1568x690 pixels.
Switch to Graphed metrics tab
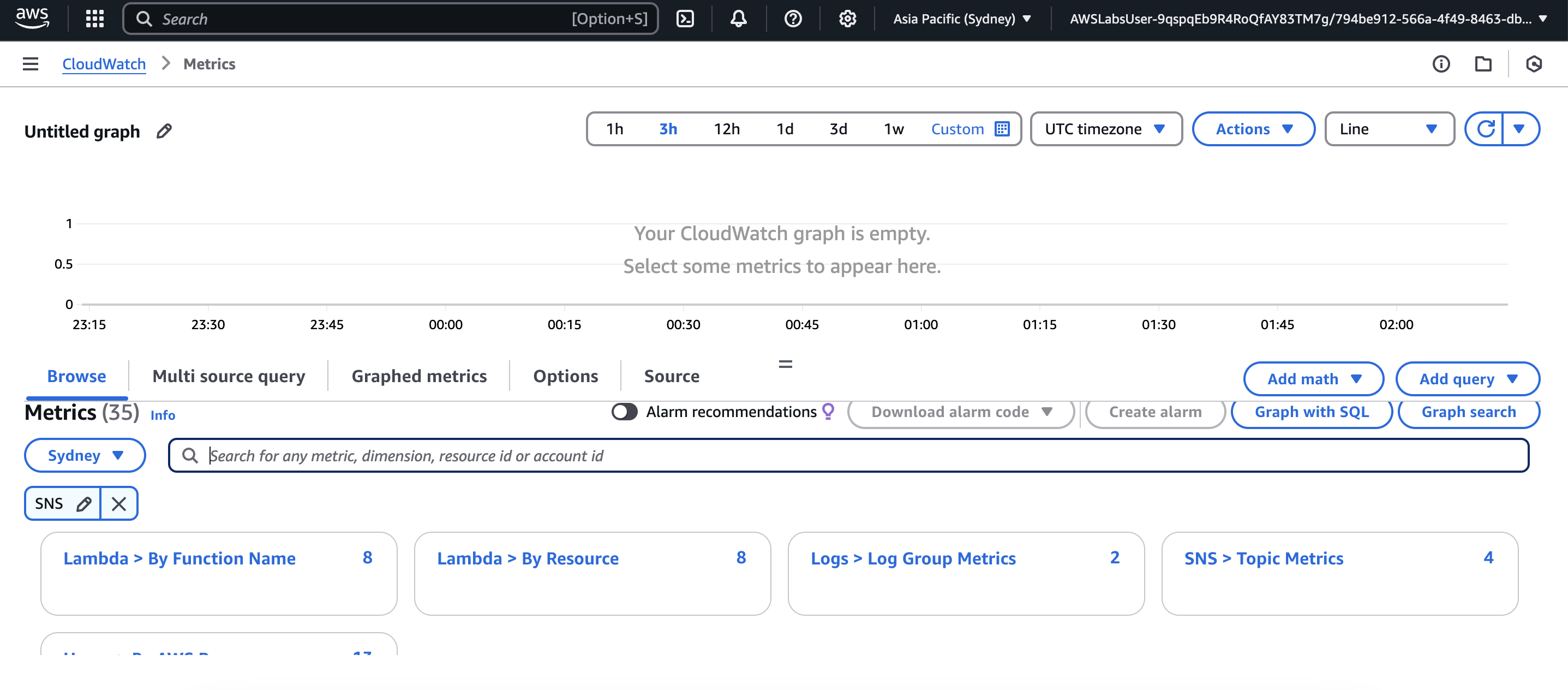419,376
